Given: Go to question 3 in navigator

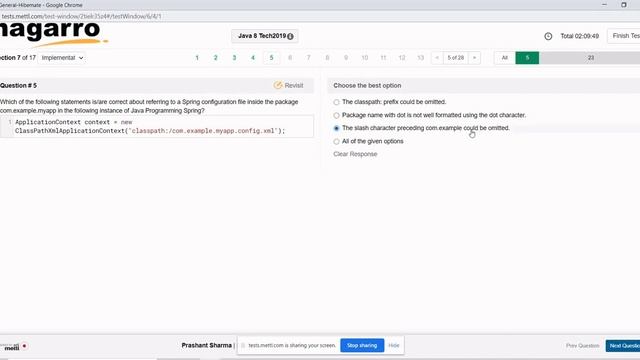Looking at the screenshot, I should [x=234, y=58].
